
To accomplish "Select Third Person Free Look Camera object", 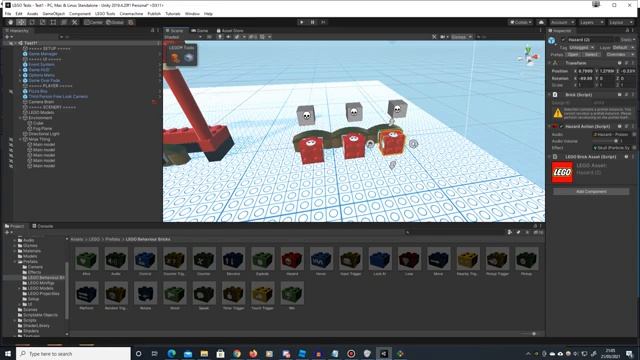I will pyautogui.click(x=58, y=96).
